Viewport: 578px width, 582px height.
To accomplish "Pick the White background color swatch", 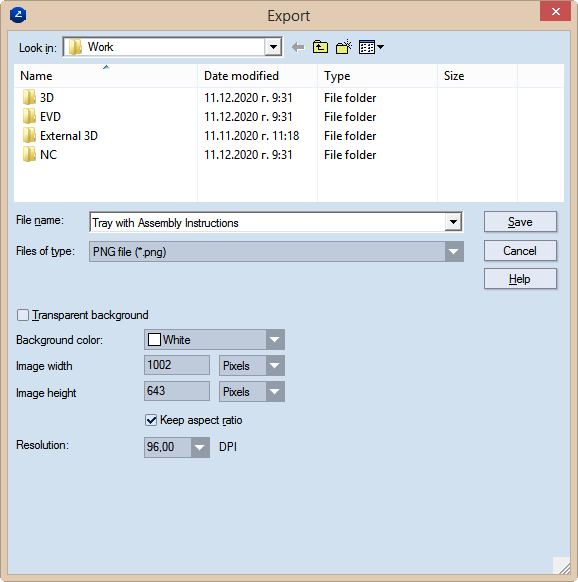I will click(x=154, y=340).
